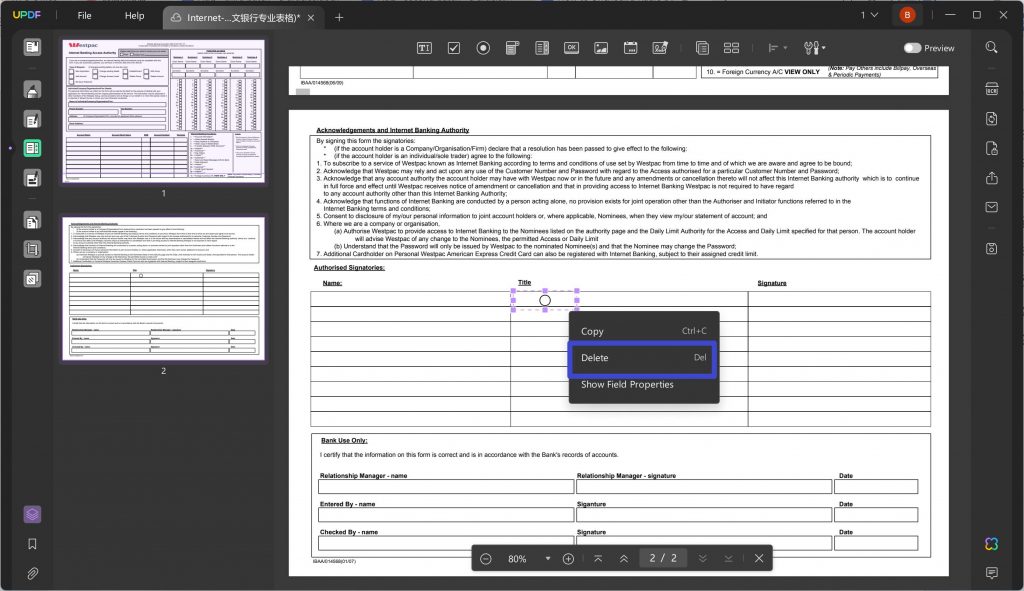Select the Image field tool
Screen dimensions: 1024x591
point(601,47)
